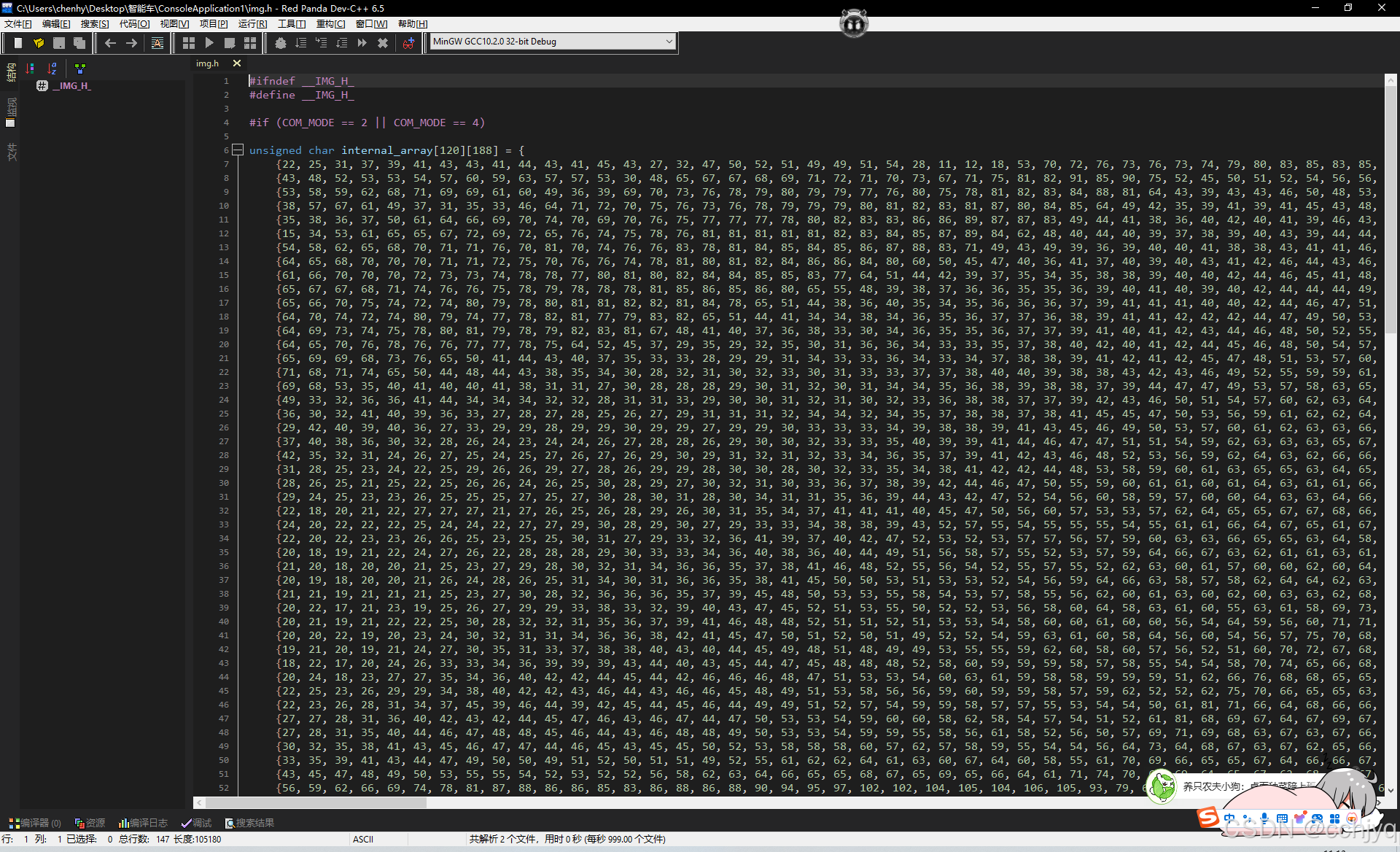Click the Add watch glasses icon
1400x852 pixels.
click(x=409, y=43)
